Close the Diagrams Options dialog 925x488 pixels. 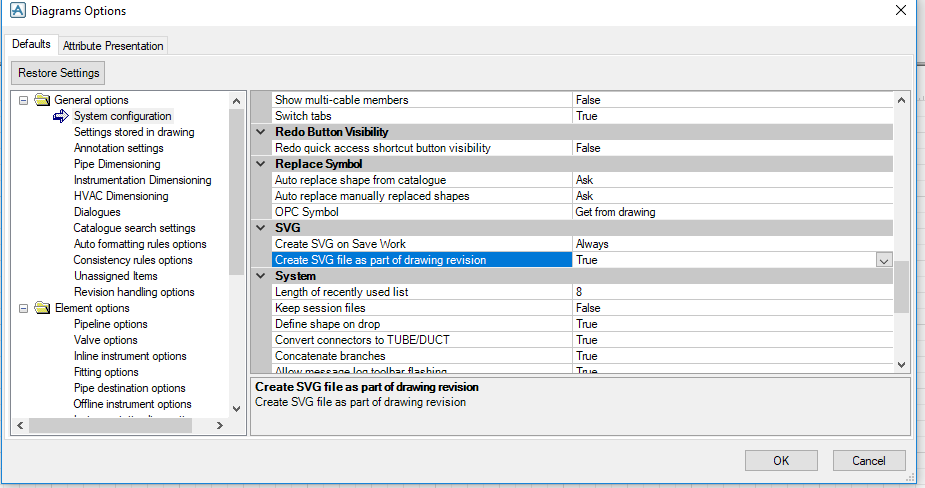901,10
